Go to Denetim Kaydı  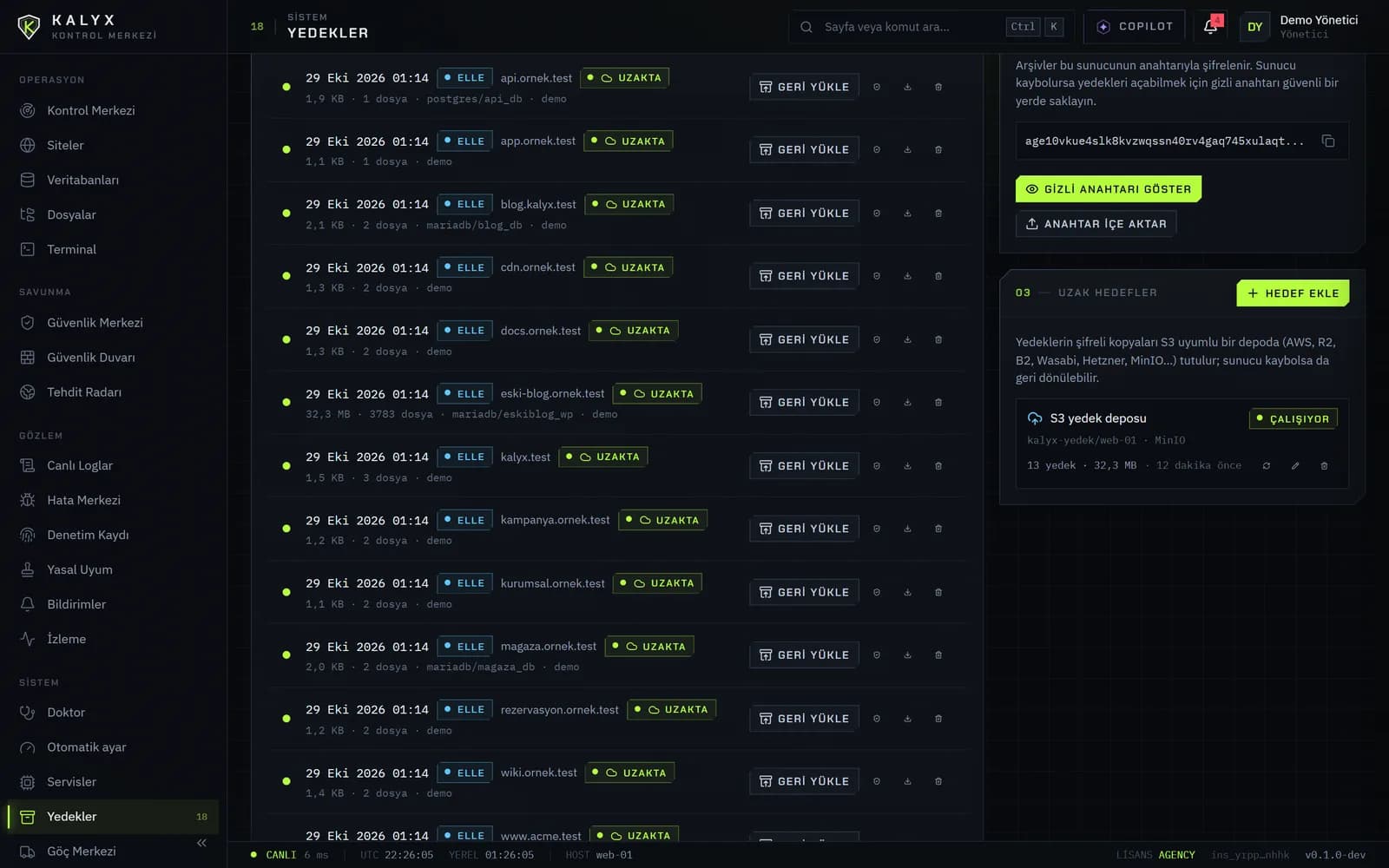pos(113,535)
